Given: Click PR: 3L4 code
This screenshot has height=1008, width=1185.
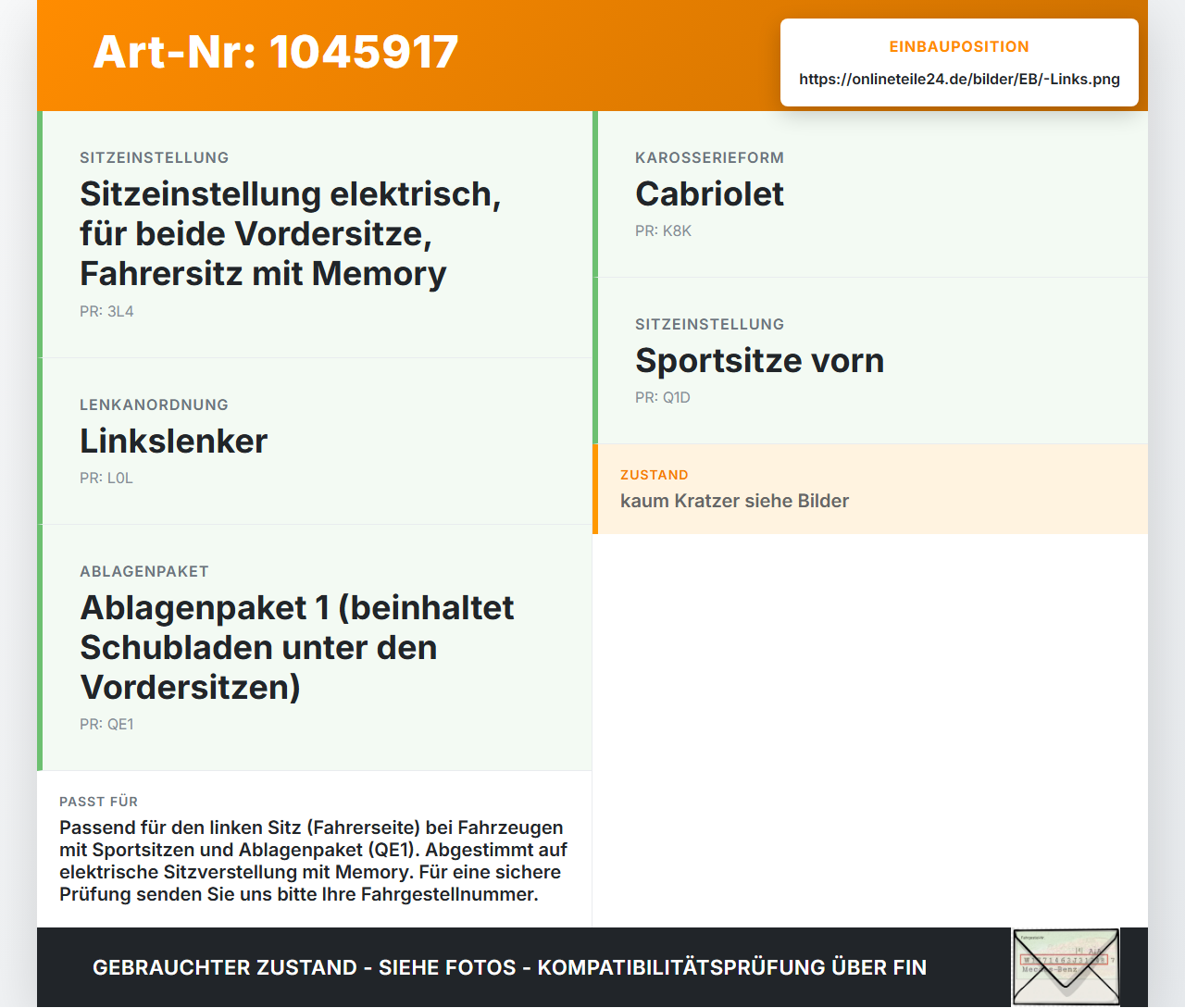Looking at the screenshot, I should click(x=106, y=311).
